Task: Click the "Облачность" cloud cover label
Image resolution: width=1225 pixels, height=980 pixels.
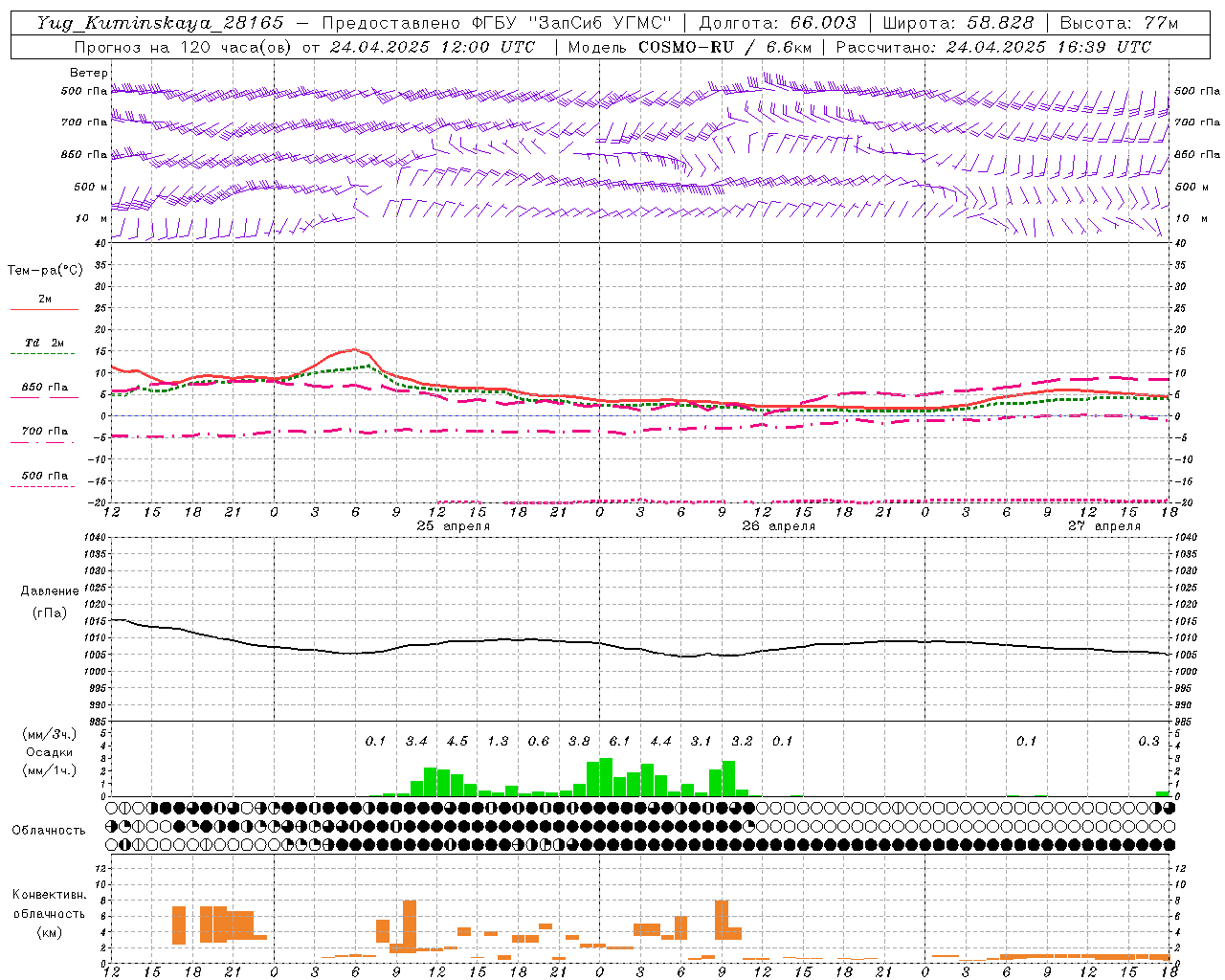Action: 49,831
